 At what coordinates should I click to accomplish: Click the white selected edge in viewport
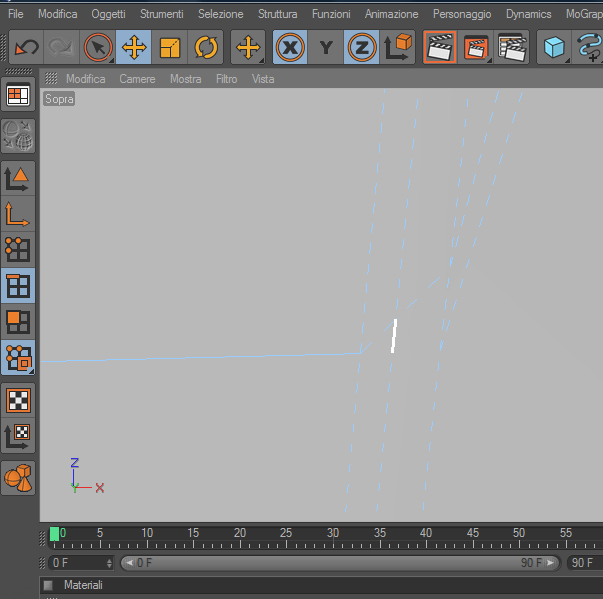(x=394, y=336)
